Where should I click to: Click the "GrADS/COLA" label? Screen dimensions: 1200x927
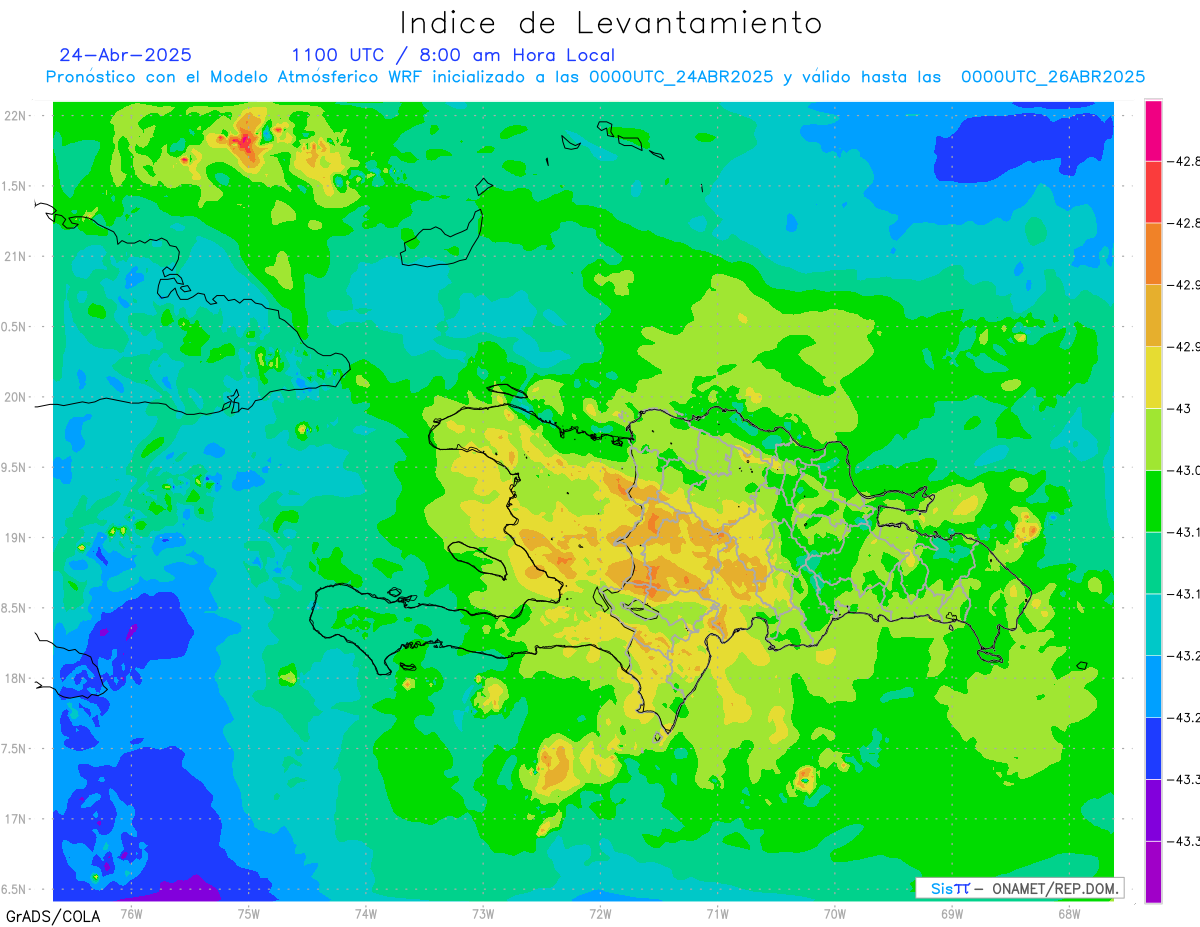[x=52, y=916]
